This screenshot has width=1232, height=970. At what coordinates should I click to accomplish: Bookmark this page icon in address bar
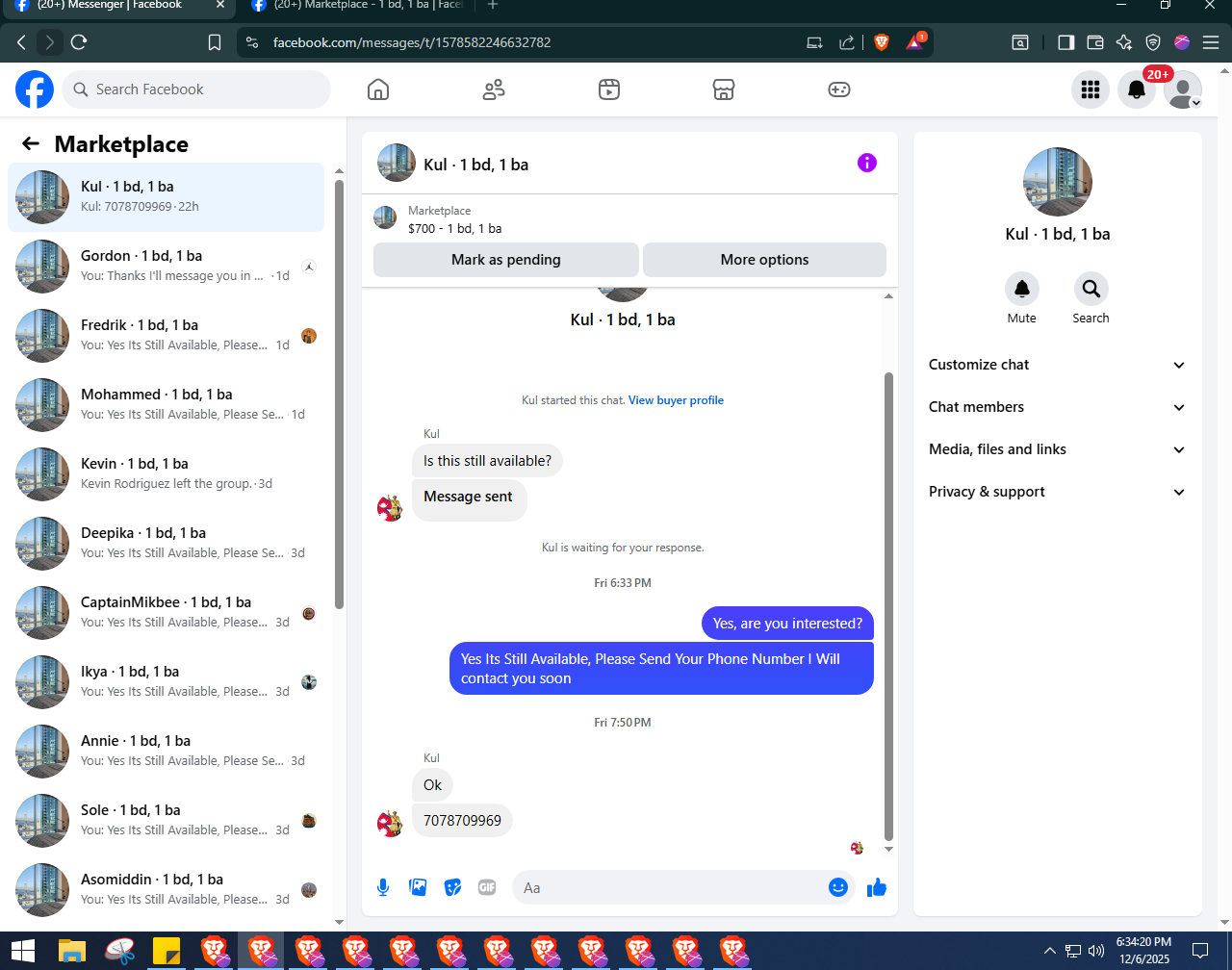[x=215, y=42]
